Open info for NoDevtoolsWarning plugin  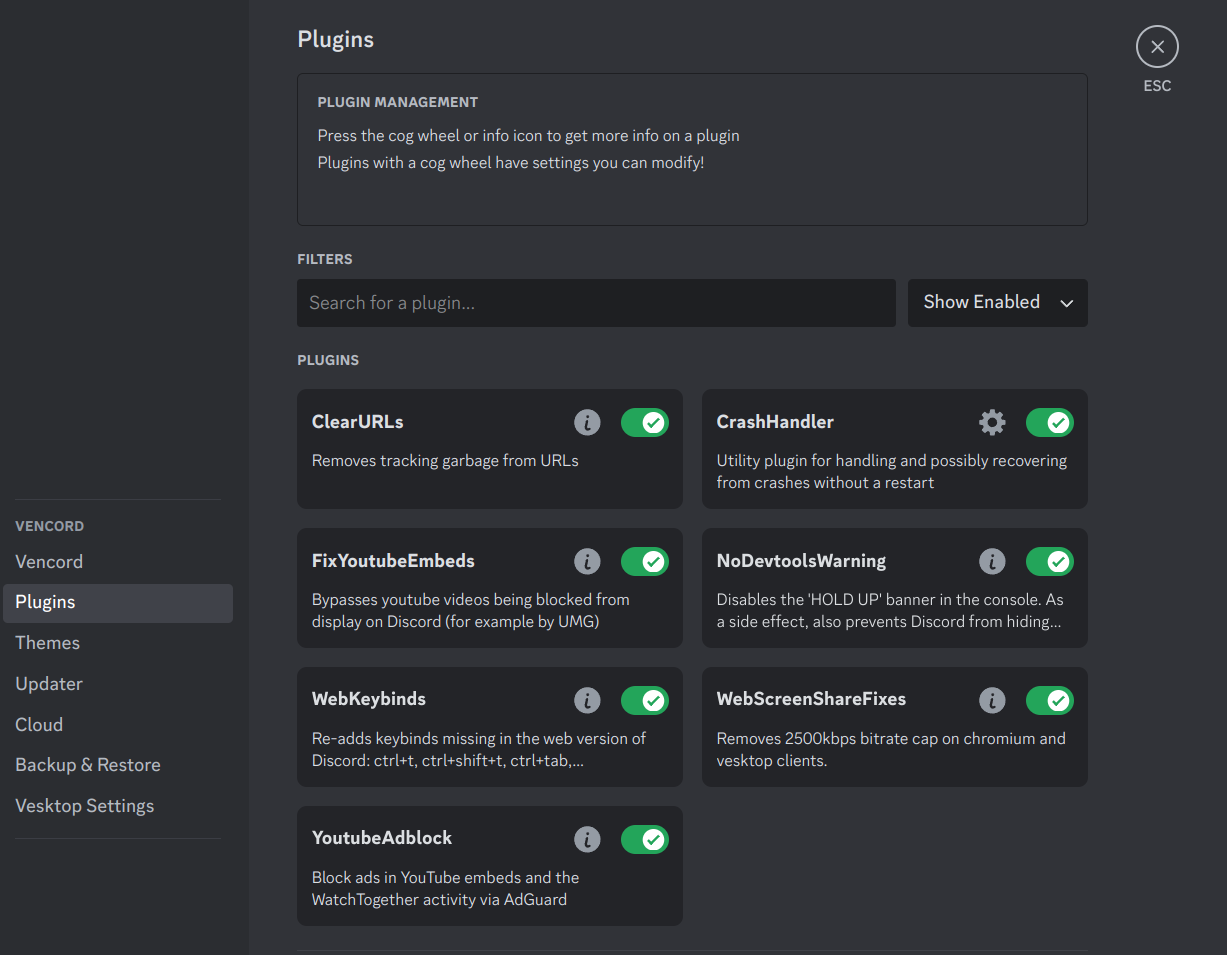(992, 561)
